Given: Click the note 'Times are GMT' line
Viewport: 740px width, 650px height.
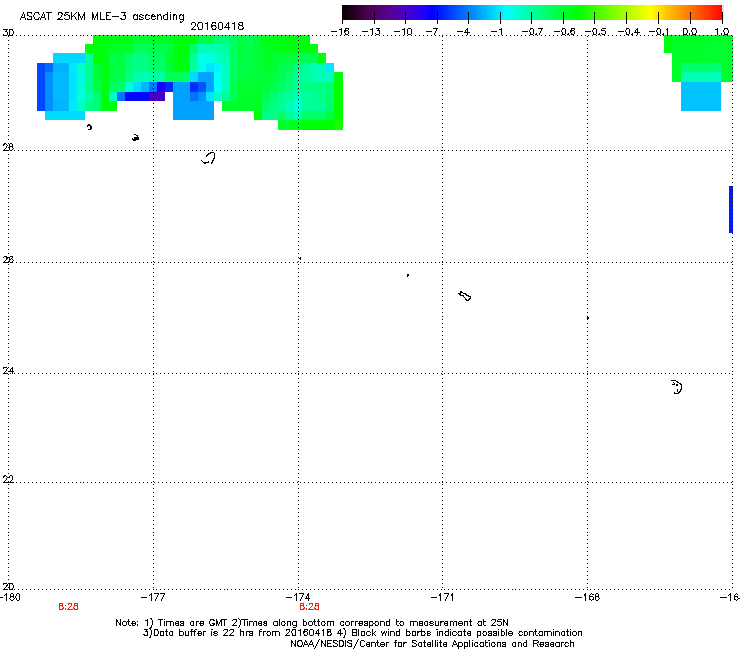Looking at the screenshot, I should 312,623.
